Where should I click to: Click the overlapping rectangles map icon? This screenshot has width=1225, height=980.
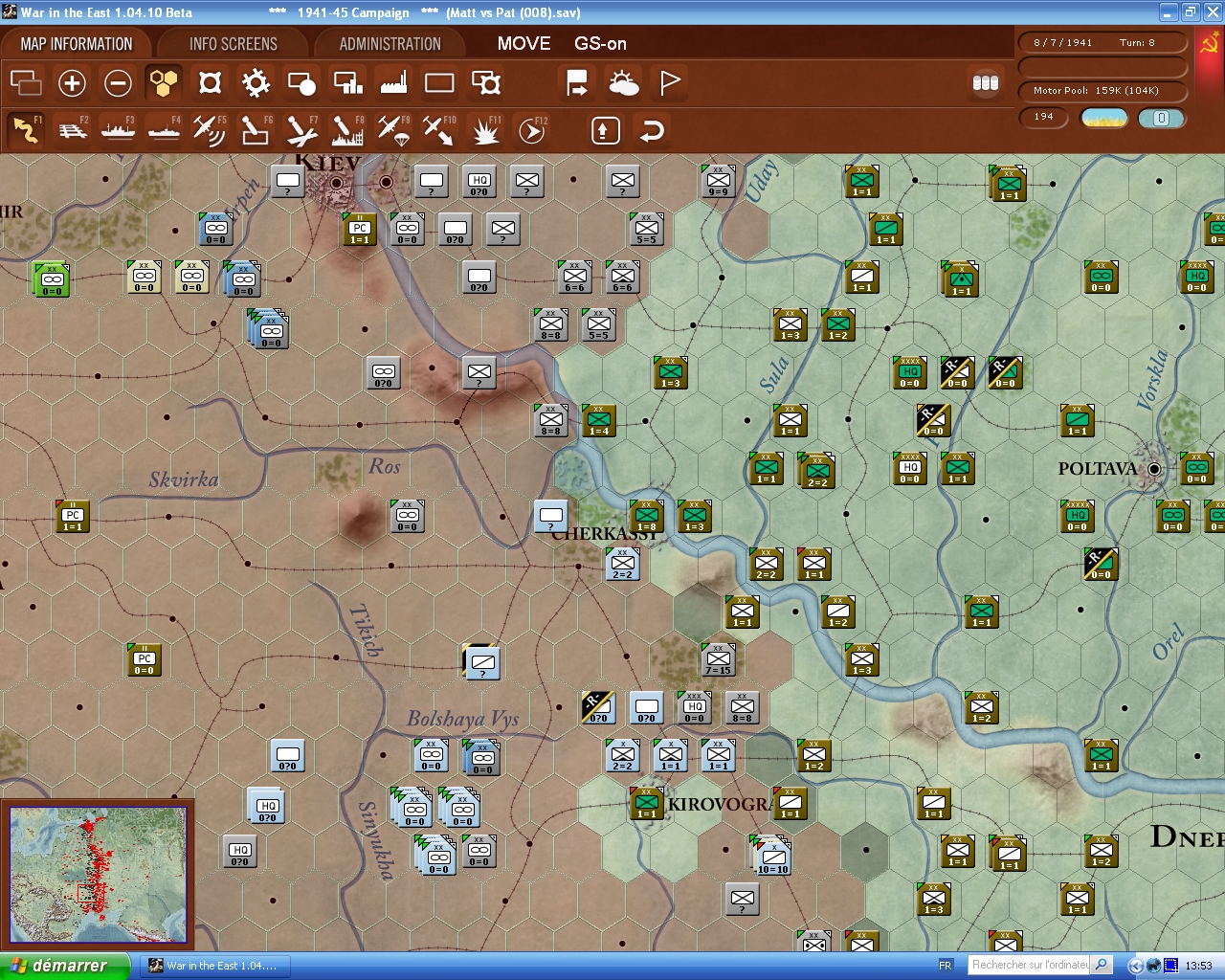pos(26,83)
